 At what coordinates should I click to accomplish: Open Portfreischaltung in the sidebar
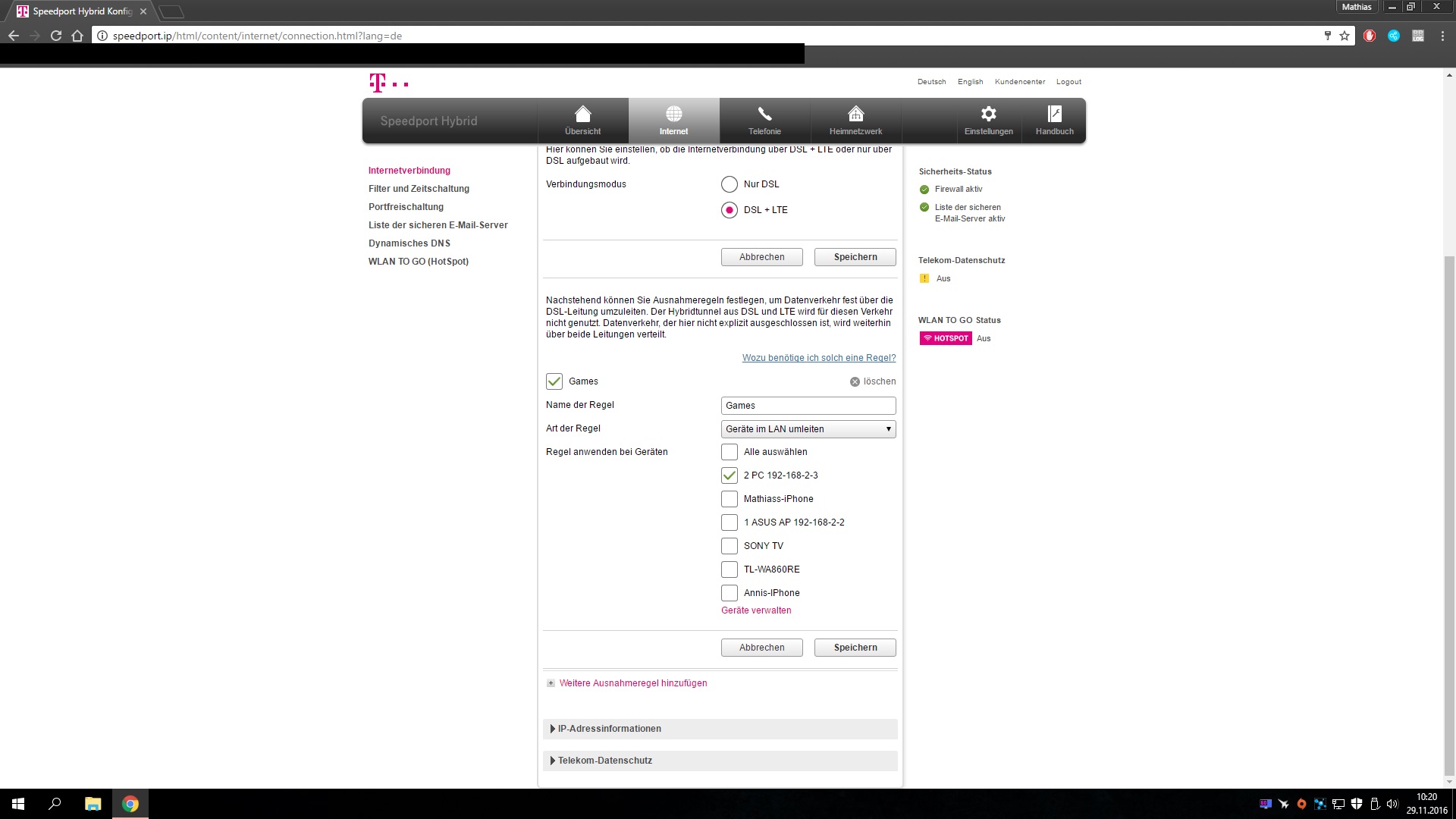pos(406,207)
